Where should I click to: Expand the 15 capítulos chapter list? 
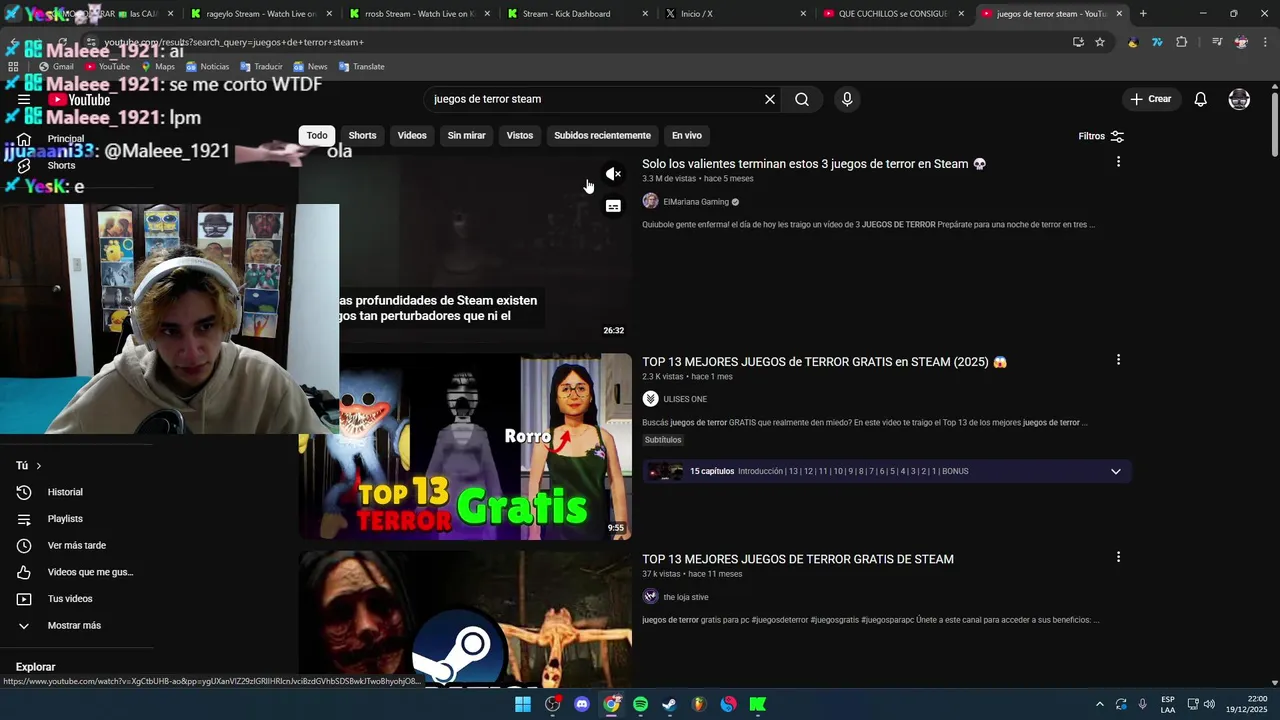coord(1116,471)
